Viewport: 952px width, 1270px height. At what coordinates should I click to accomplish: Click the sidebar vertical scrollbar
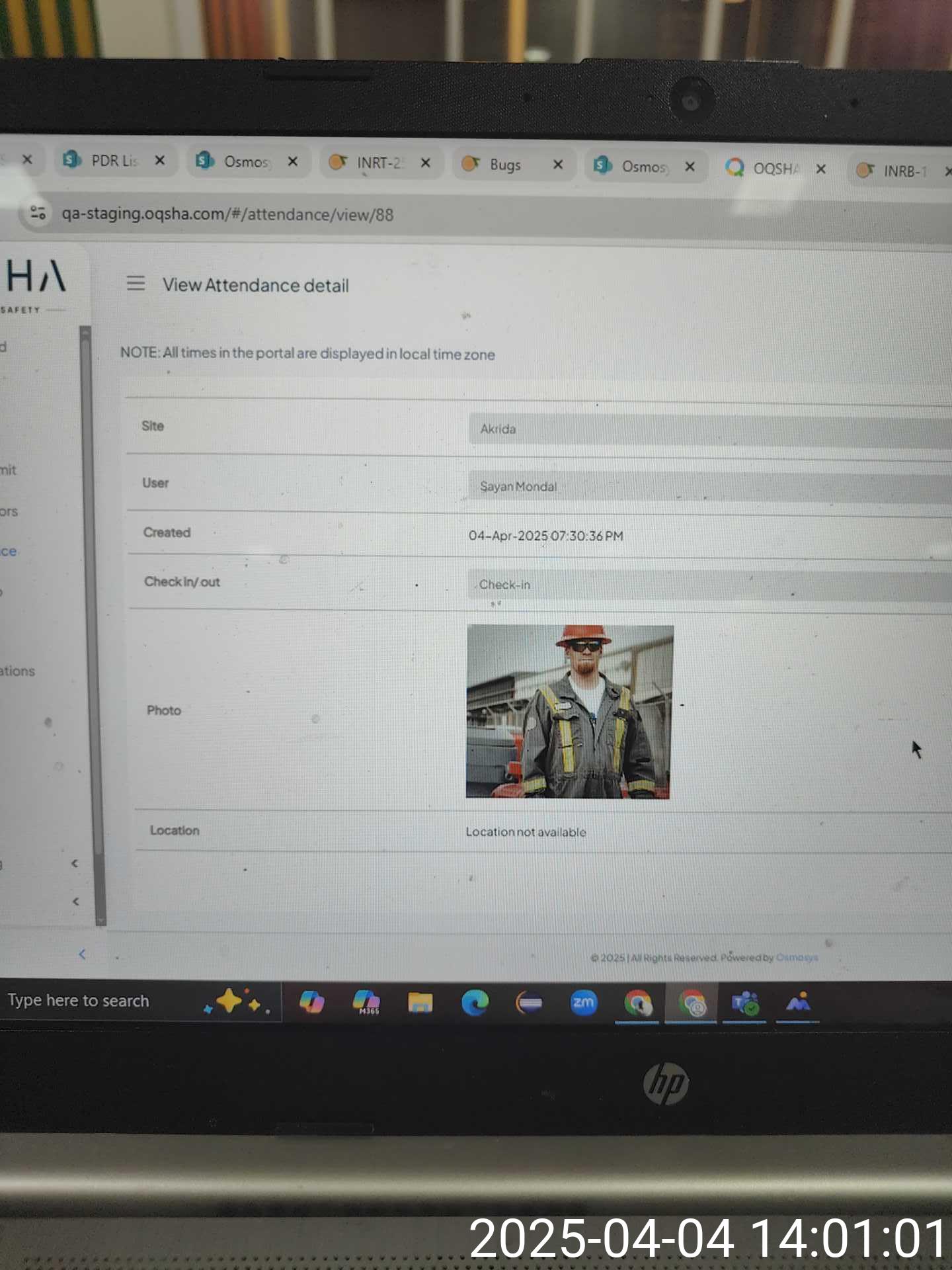[x=85, y=529]
